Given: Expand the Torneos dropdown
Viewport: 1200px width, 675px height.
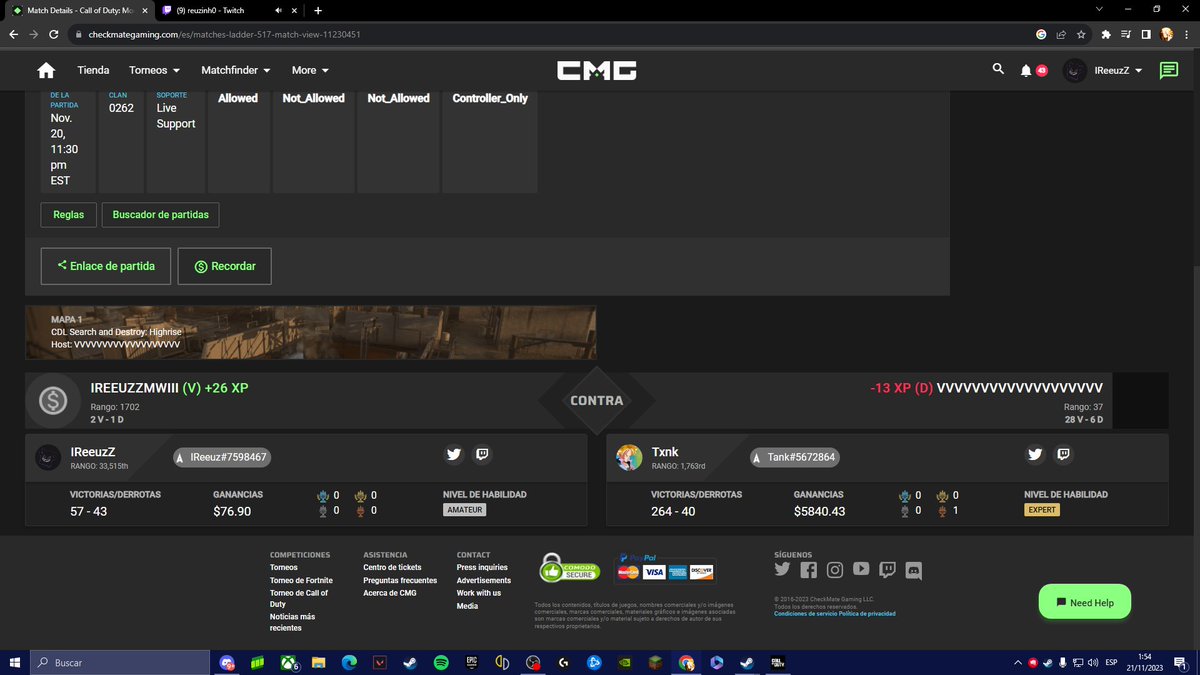Looking at the screenshot, I should [154, 70].
